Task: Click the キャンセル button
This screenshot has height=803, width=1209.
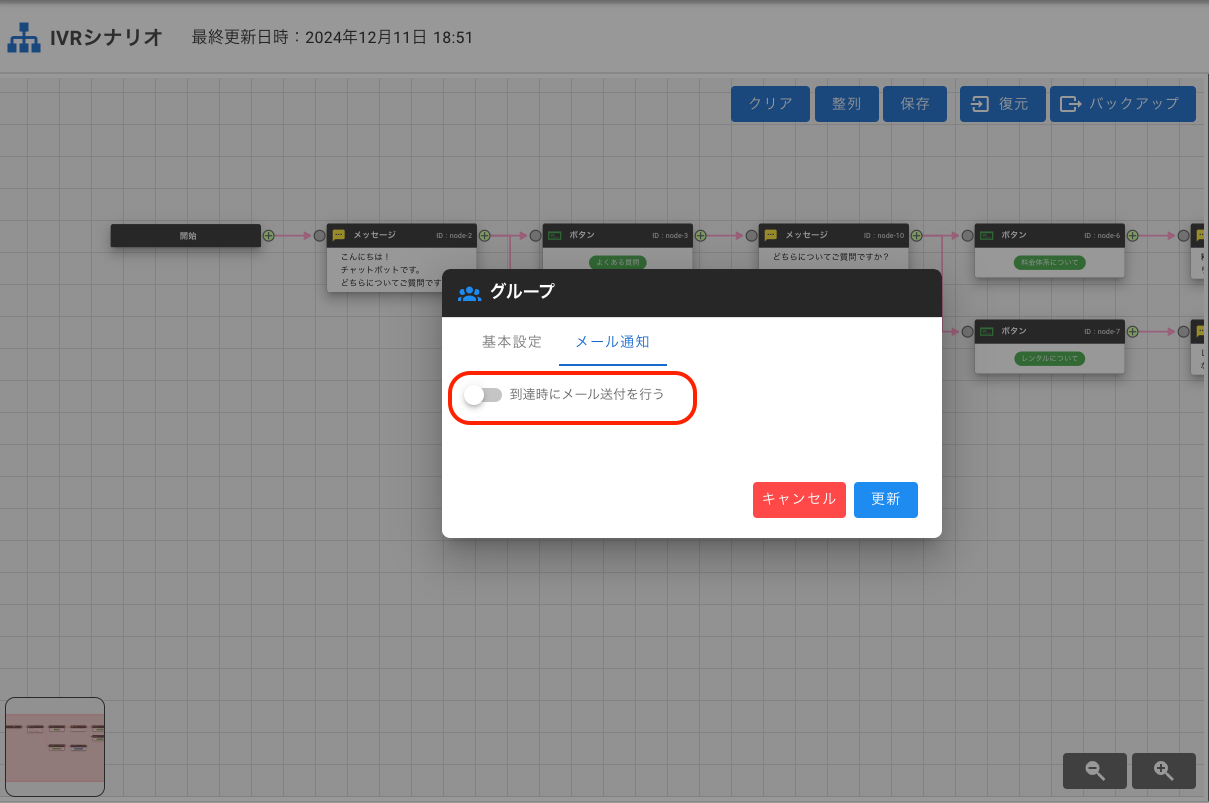Action: (x=799, y=499)
